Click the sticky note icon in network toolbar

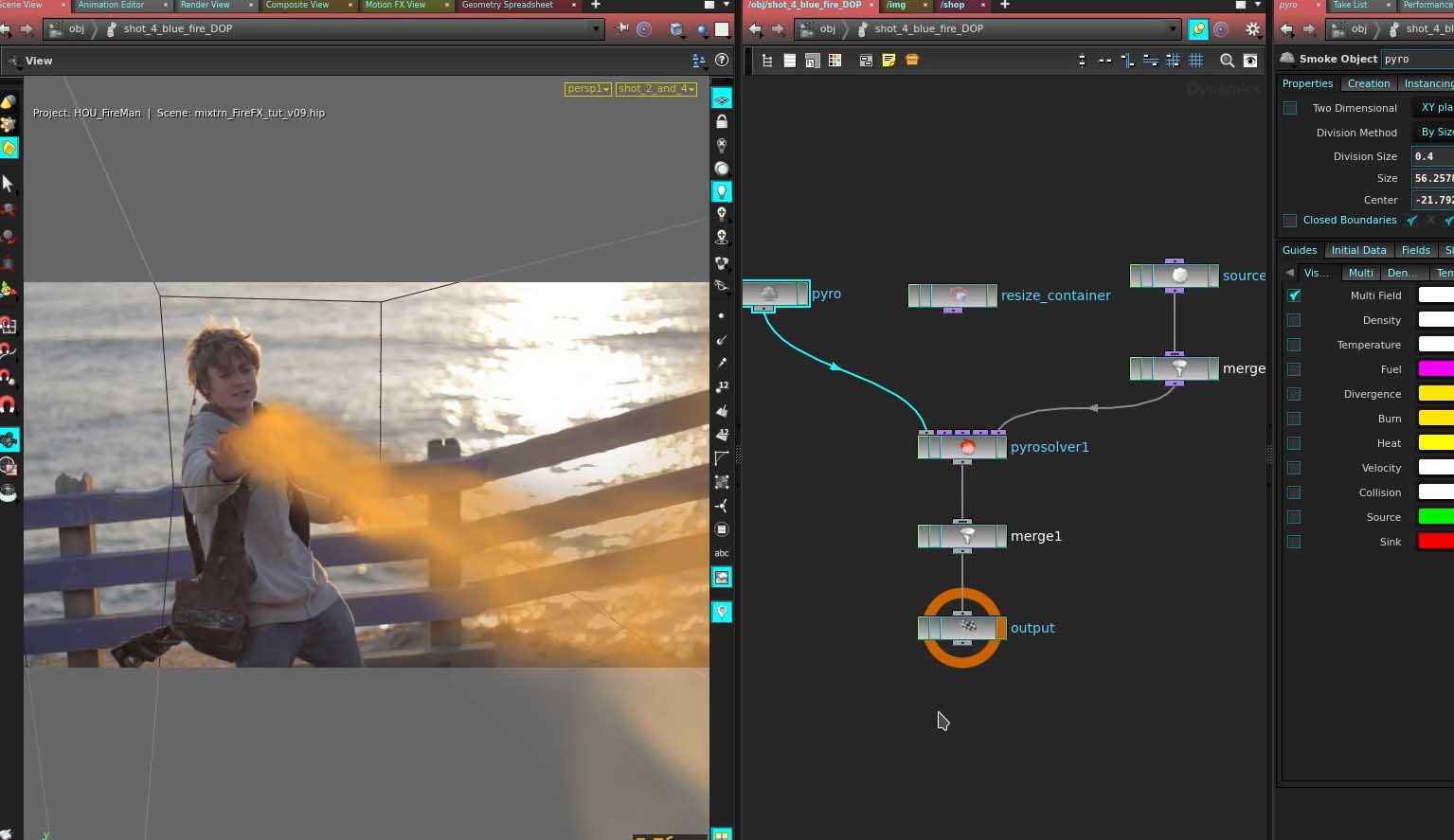click(889, 61)
